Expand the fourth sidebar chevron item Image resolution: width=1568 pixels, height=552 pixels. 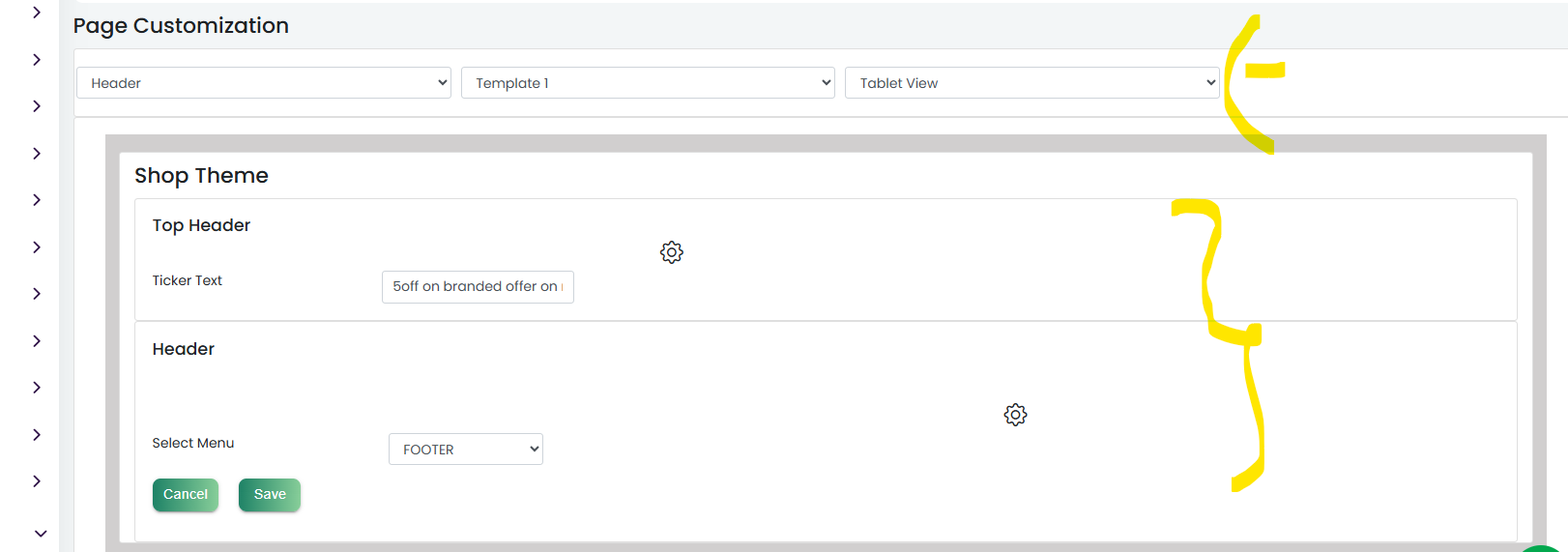click(x=37, y=154)
